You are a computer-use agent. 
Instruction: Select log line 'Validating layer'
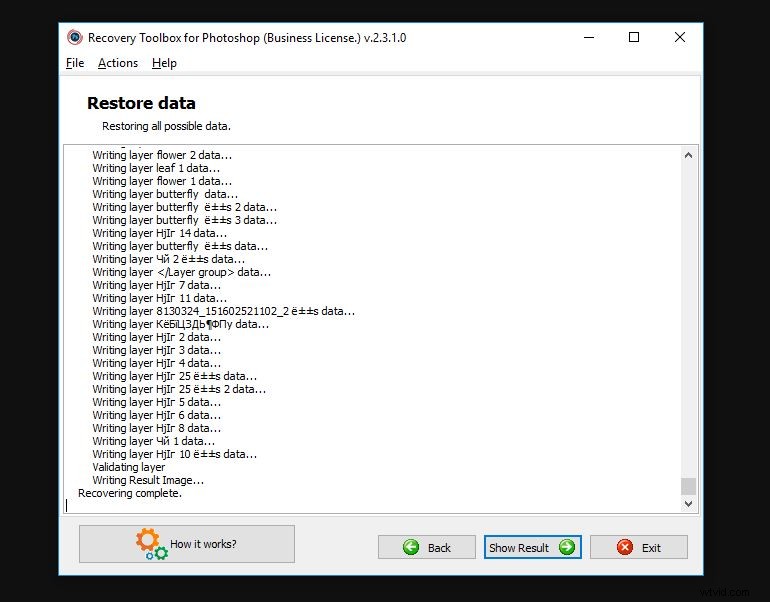pos(129,467)
